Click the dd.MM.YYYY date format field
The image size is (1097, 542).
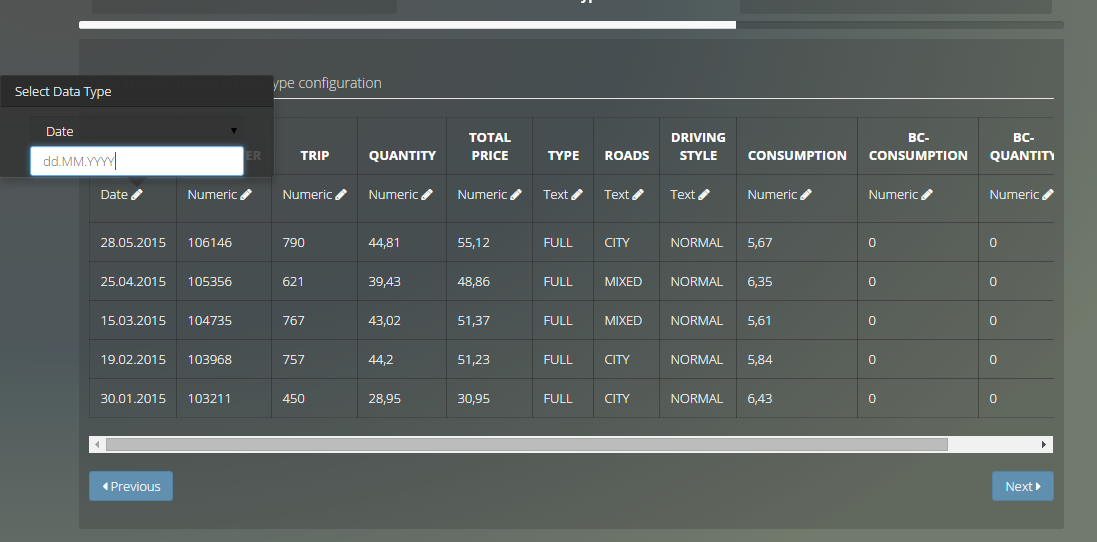click(x=137, y=161)
